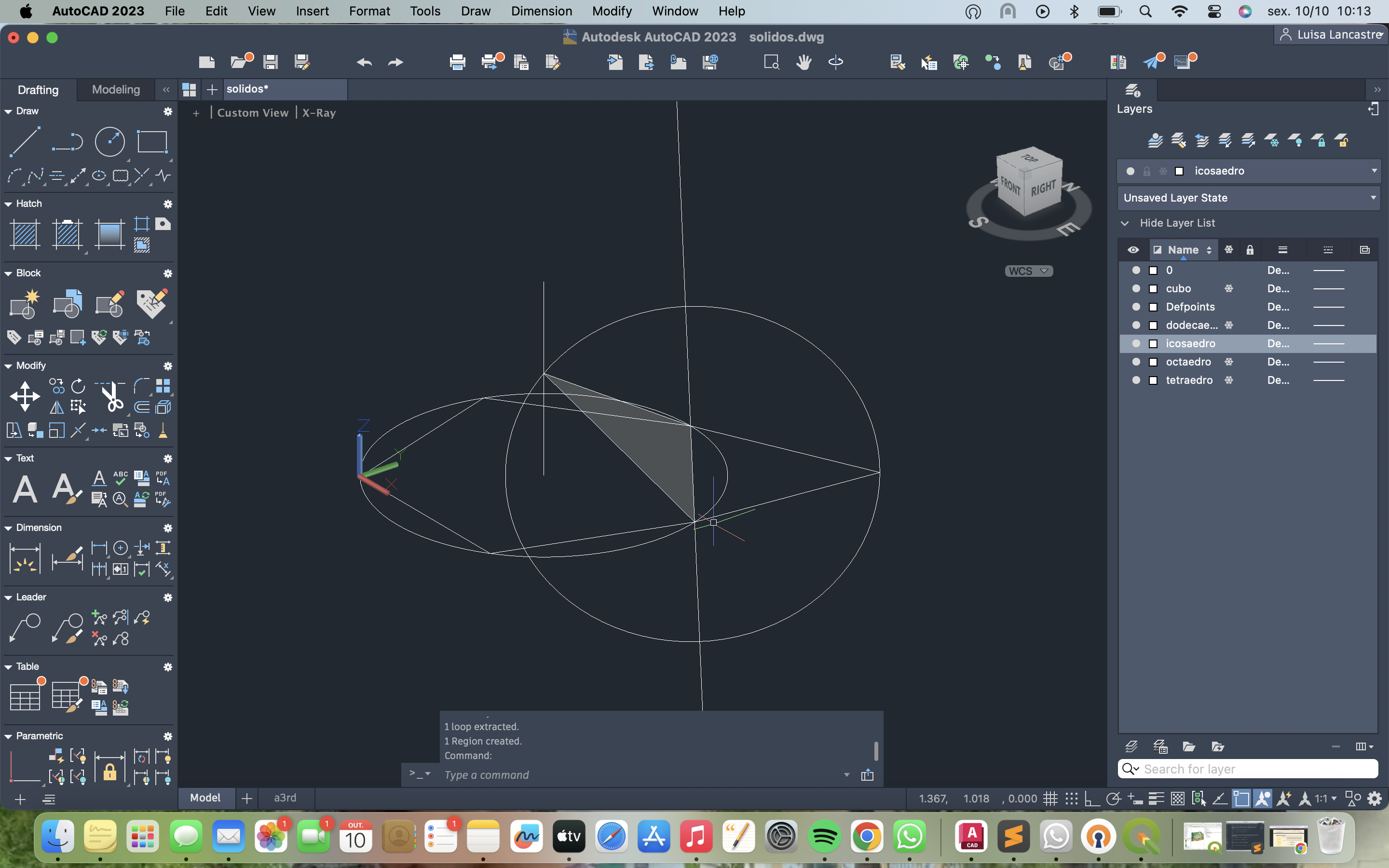Viewport: 1389px width, 868px height.
Task: Open the current layer icosaedro dropdown
Action: pos(1374,171)
